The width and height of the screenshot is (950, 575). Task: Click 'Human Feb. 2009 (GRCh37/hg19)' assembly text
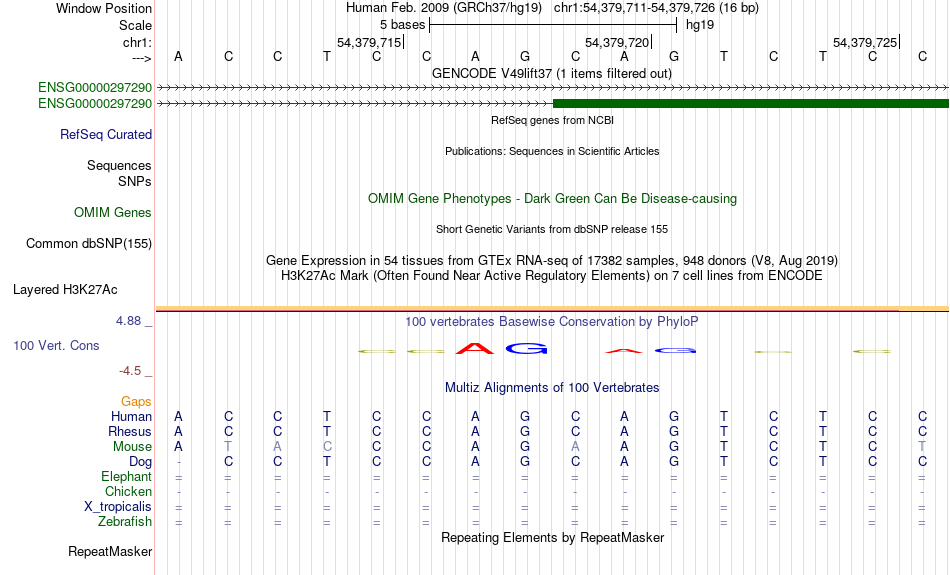tap(445, 8)
